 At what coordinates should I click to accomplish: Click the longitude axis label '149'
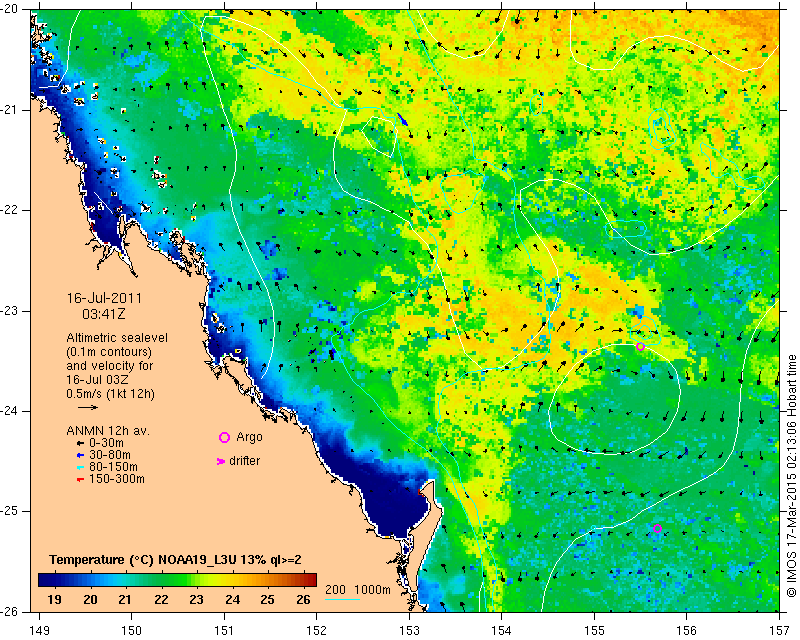(x=39, y=630)
